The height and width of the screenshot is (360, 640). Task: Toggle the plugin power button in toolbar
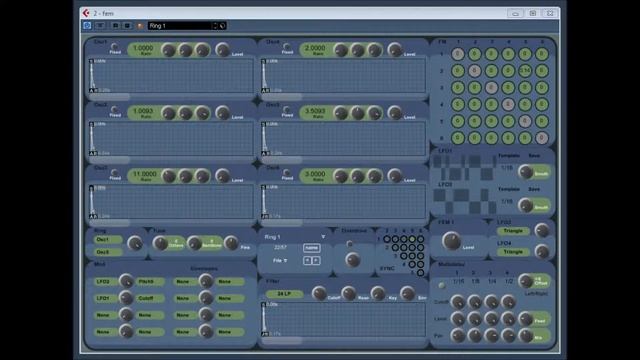click(87, 26)
